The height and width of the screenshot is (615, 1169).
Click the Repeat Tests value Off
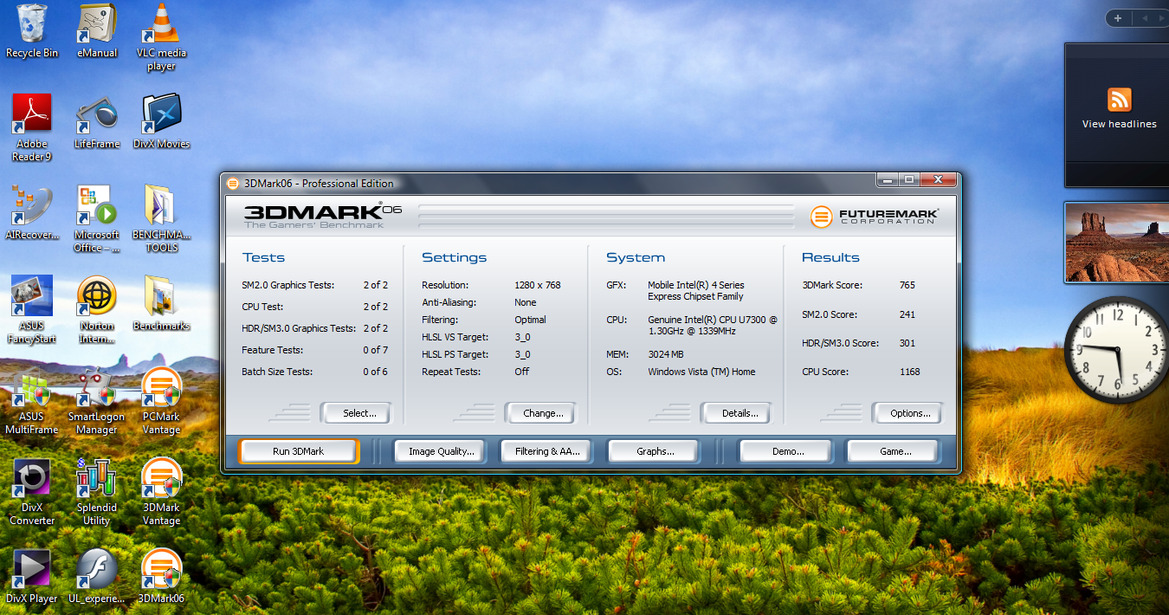click(522, 372)
